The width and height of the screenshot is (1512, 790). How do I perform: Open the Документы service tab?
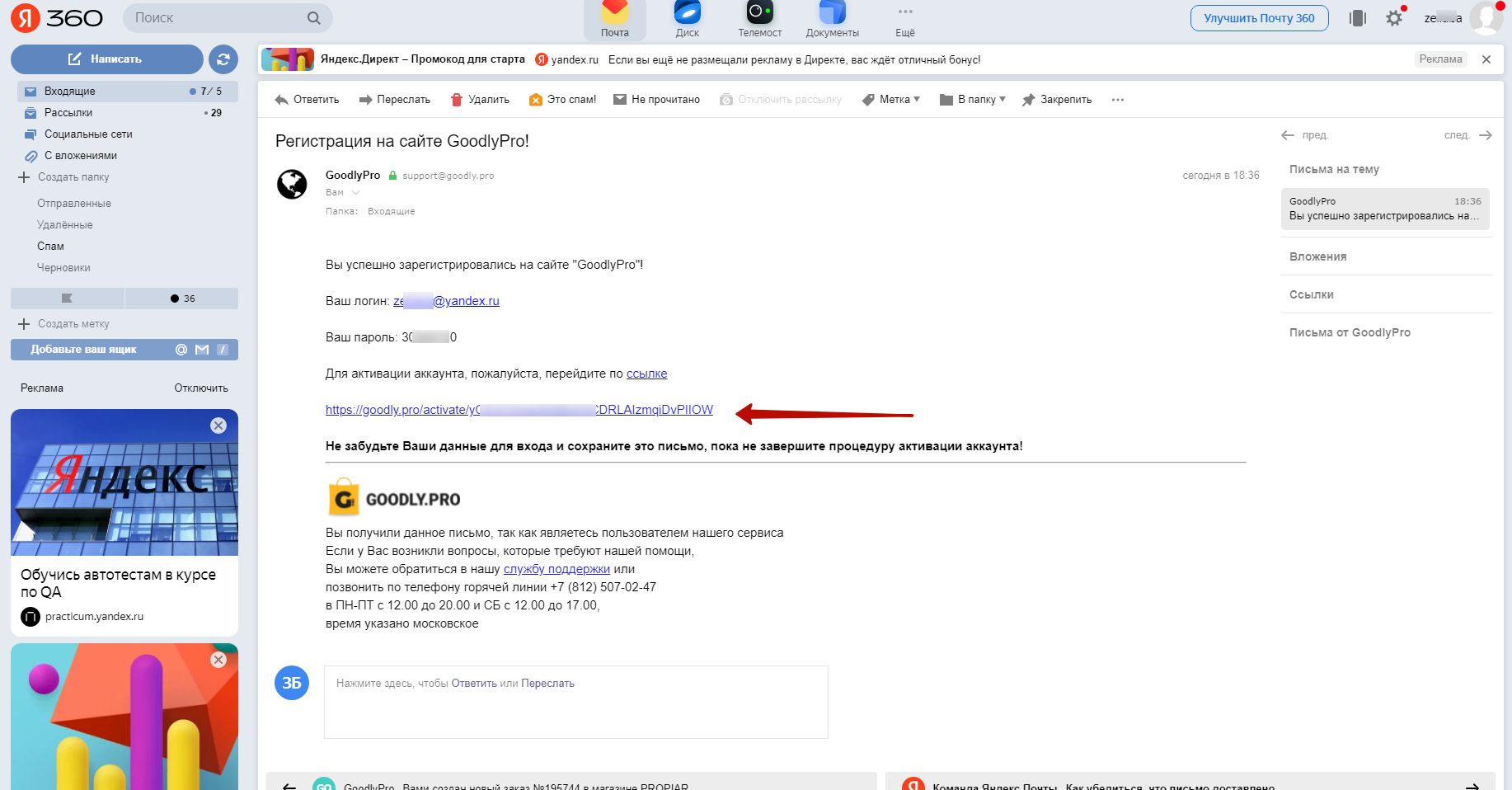click(x=833, y=20)
